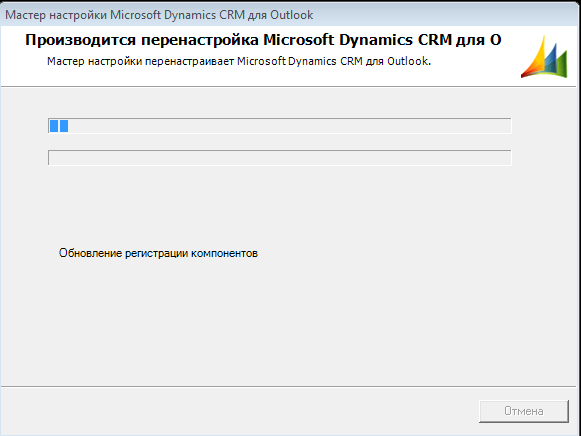The width and height of the screenshot is (581, 436).
Task: Click the word Outlook in the subtitle line
Action: tap(409, 61)
